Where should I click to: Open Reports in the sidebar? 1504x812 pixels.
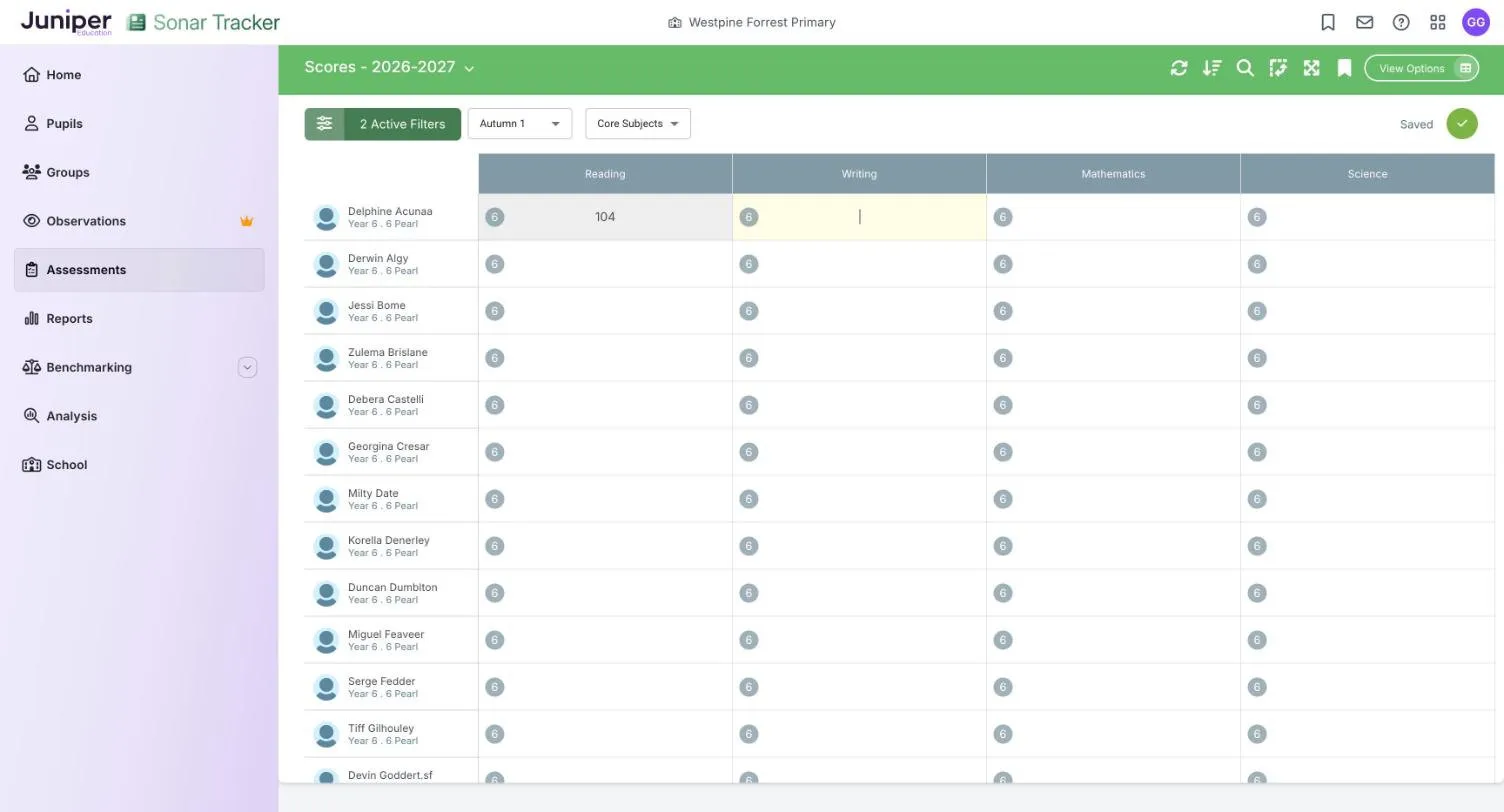[x=139, y=319]
